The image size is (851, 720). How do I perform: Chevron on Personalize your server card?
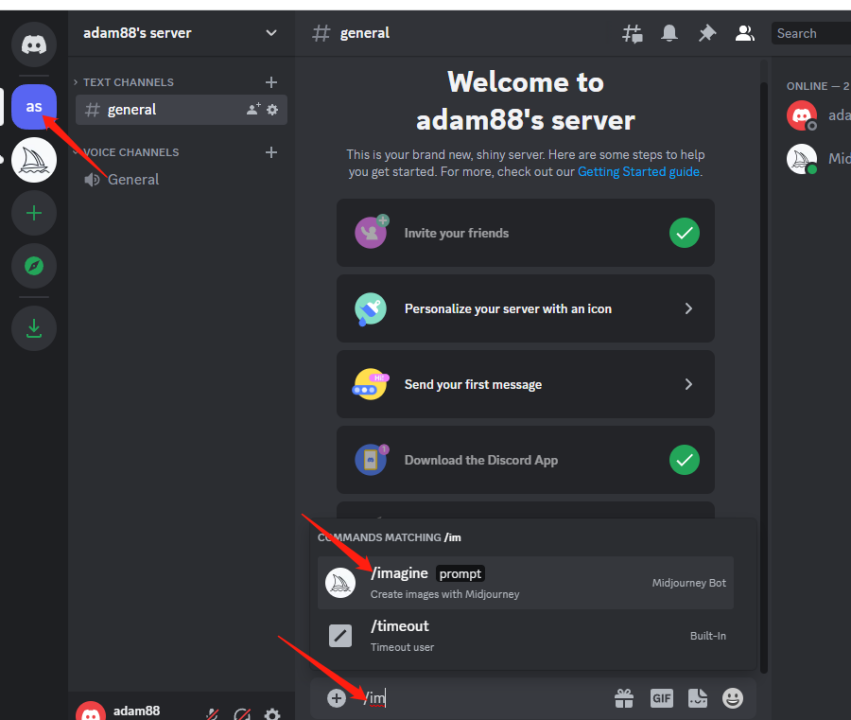point(688,308)
